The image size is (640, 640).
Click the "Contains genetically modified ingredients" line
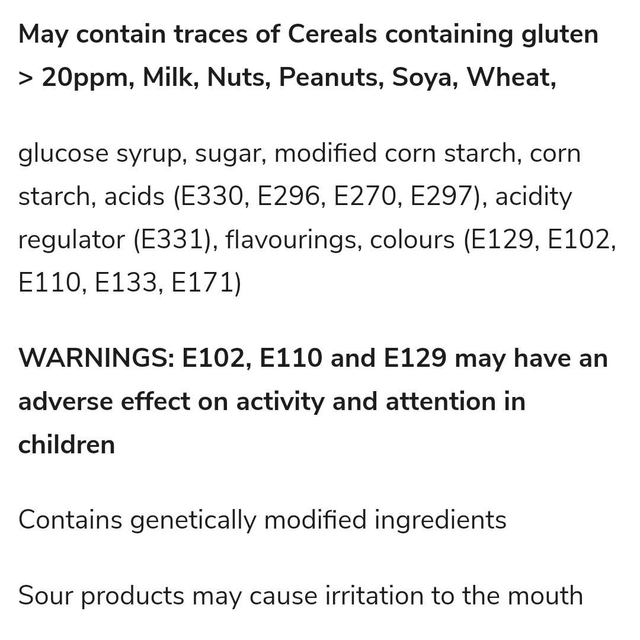click(262, 520)
